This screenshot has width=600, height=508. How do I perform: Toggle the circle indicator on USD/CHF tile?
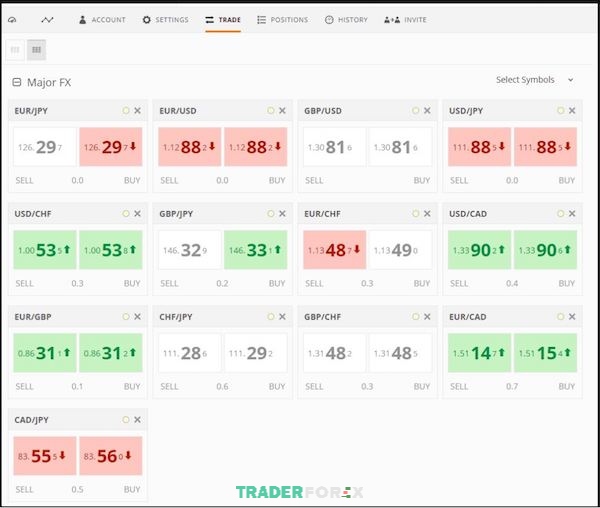click(x=126, y=213)
